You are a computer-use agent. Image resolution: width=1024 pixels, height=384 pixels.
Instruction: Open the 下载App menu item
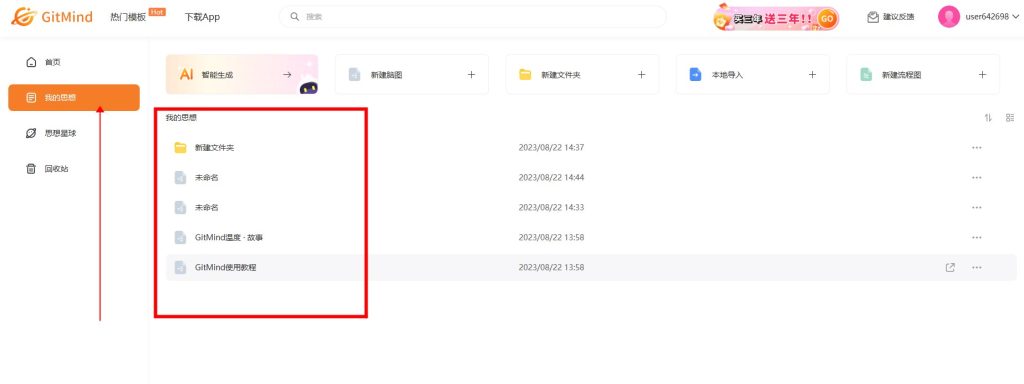[x=202, y=17]
